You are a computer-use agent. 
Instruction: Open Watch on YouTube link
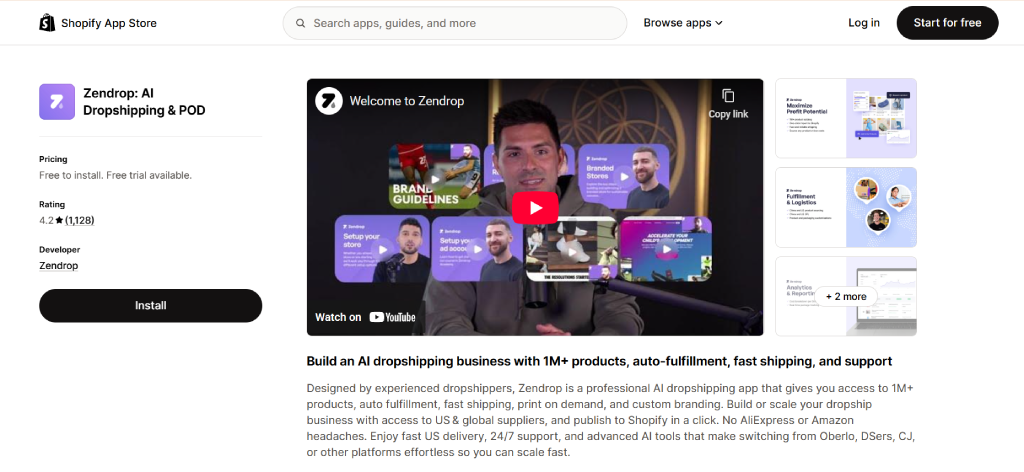click(365, 317)
